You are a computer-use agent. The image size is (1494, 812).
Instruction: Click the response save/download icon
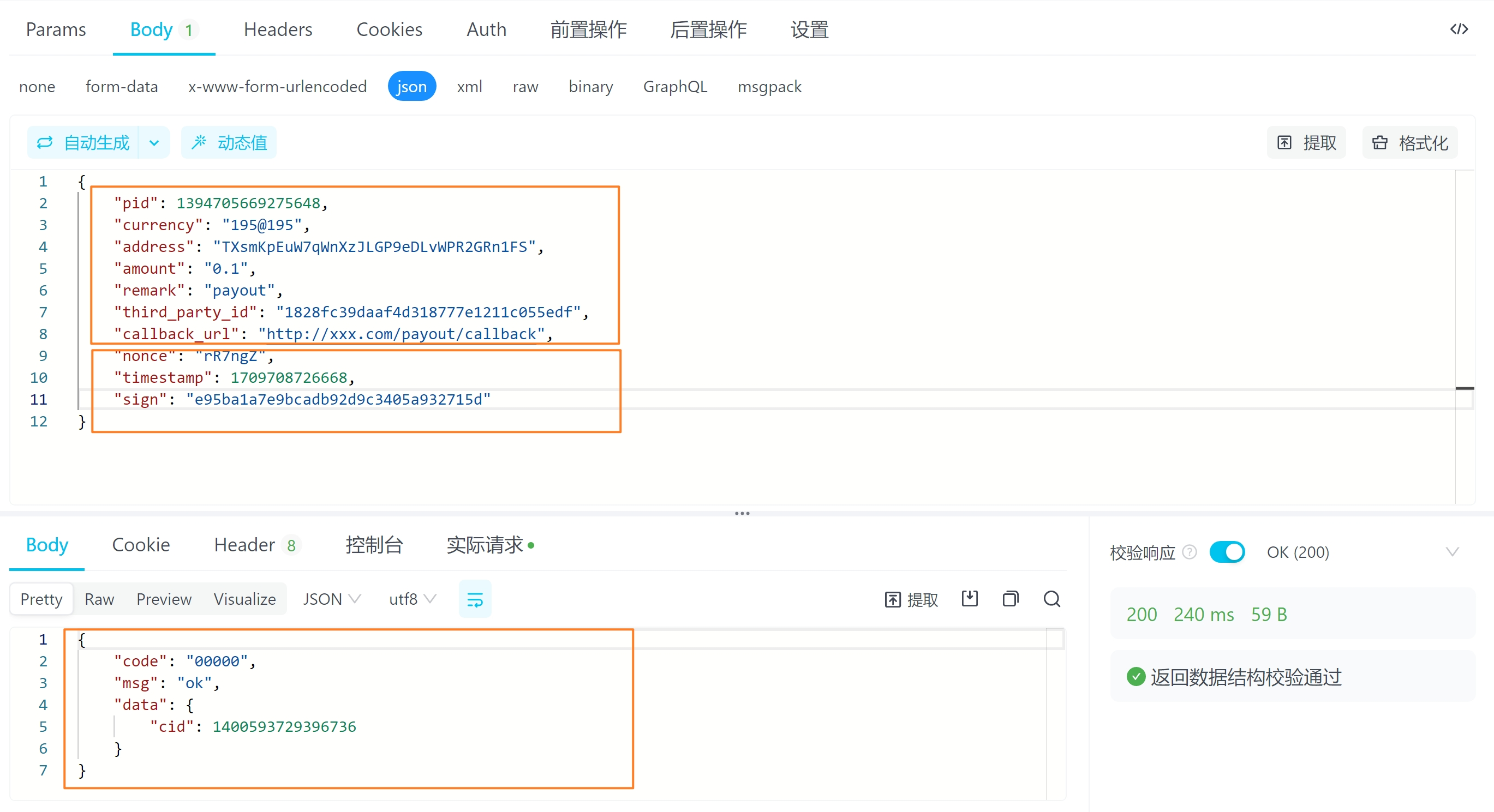pos(969,599)
